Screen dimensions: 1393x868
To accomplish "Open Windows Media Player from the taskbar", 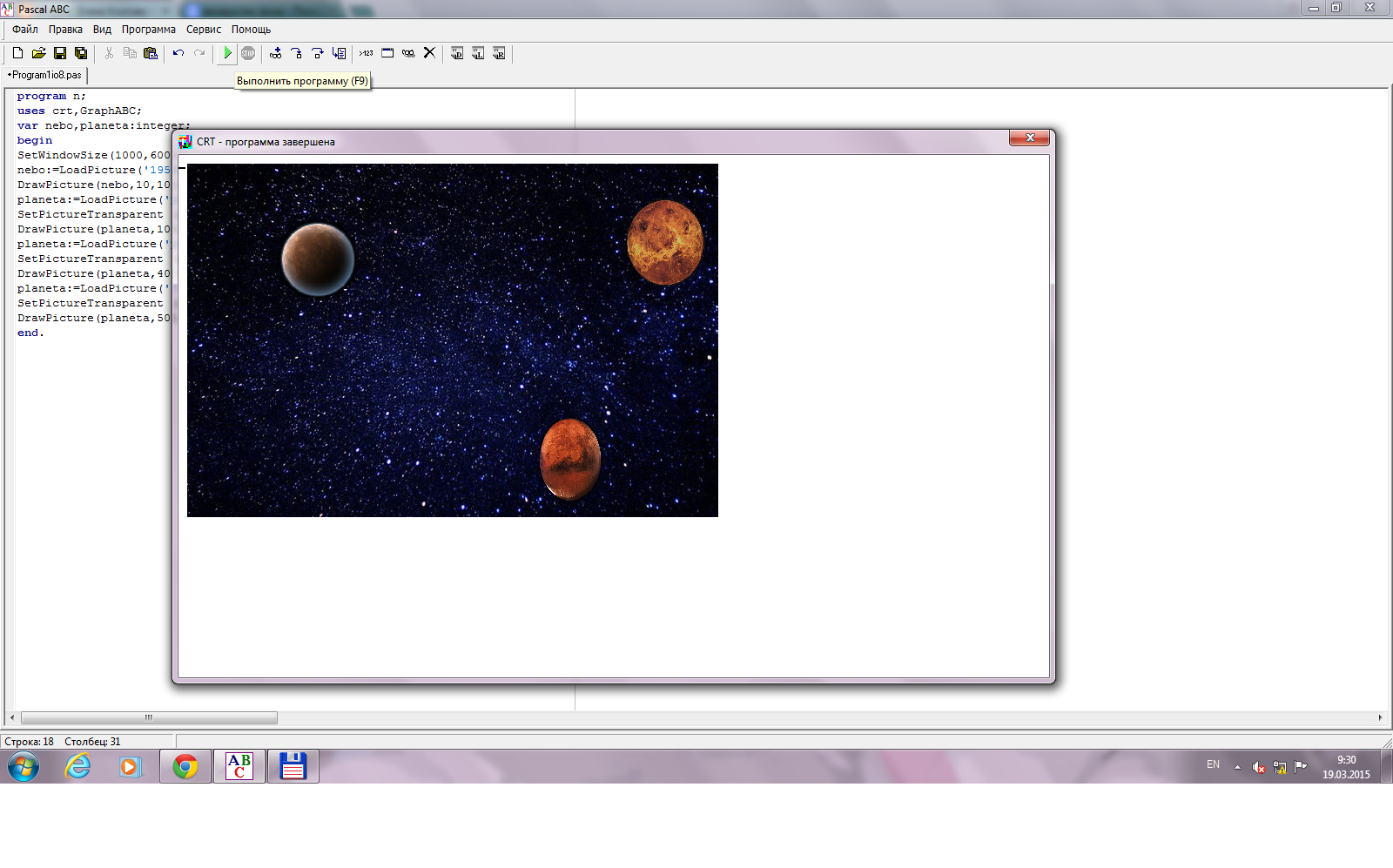I will point(131,767).
